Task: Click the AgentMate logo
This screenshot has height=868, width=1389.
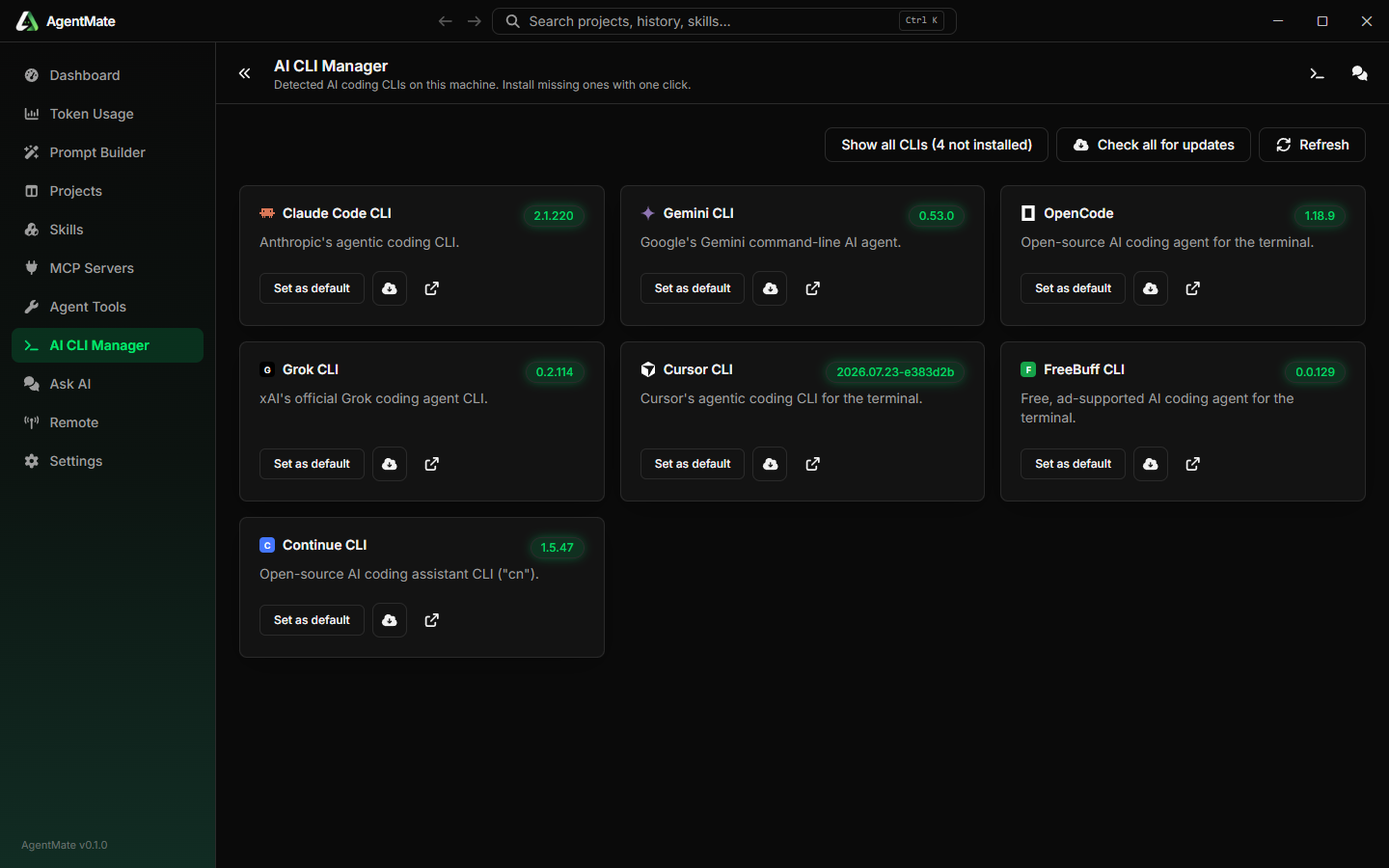Action: coord(27,21)
